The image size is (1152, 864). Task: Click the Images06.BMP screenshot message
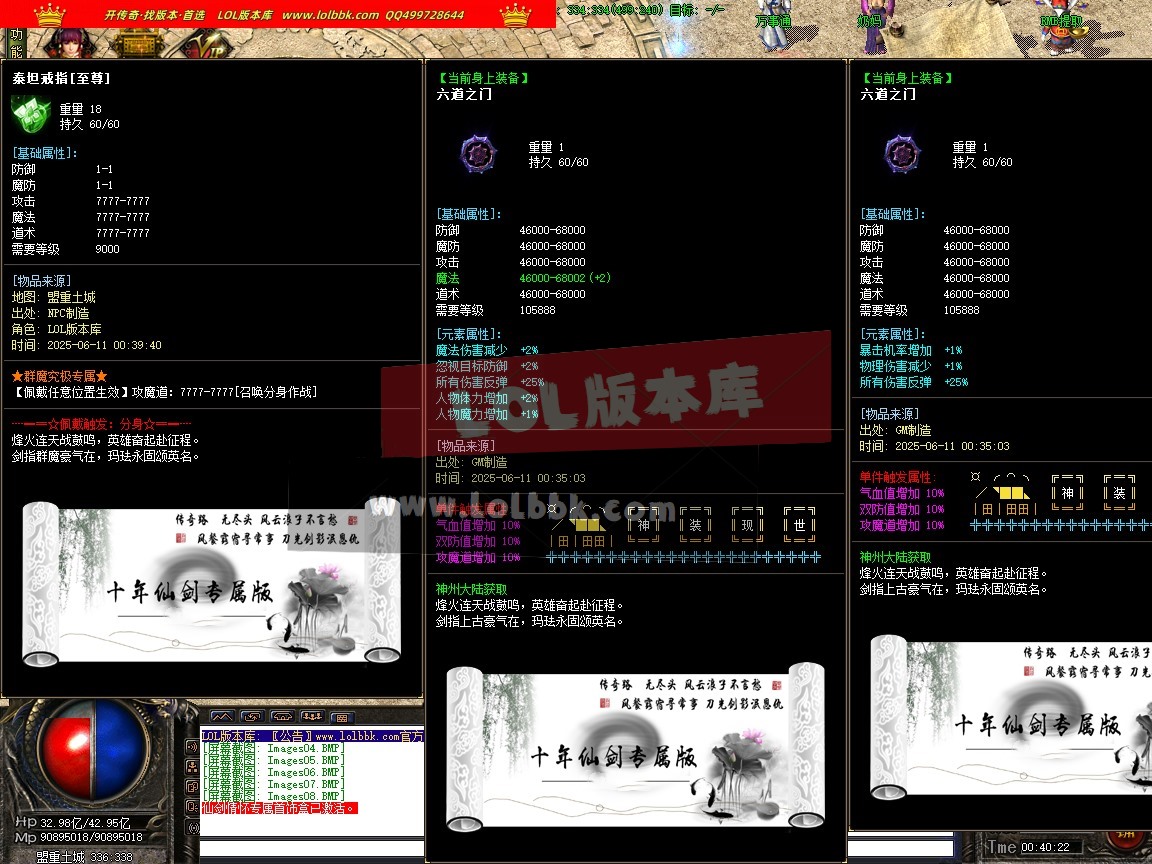[x=273, y=772]
